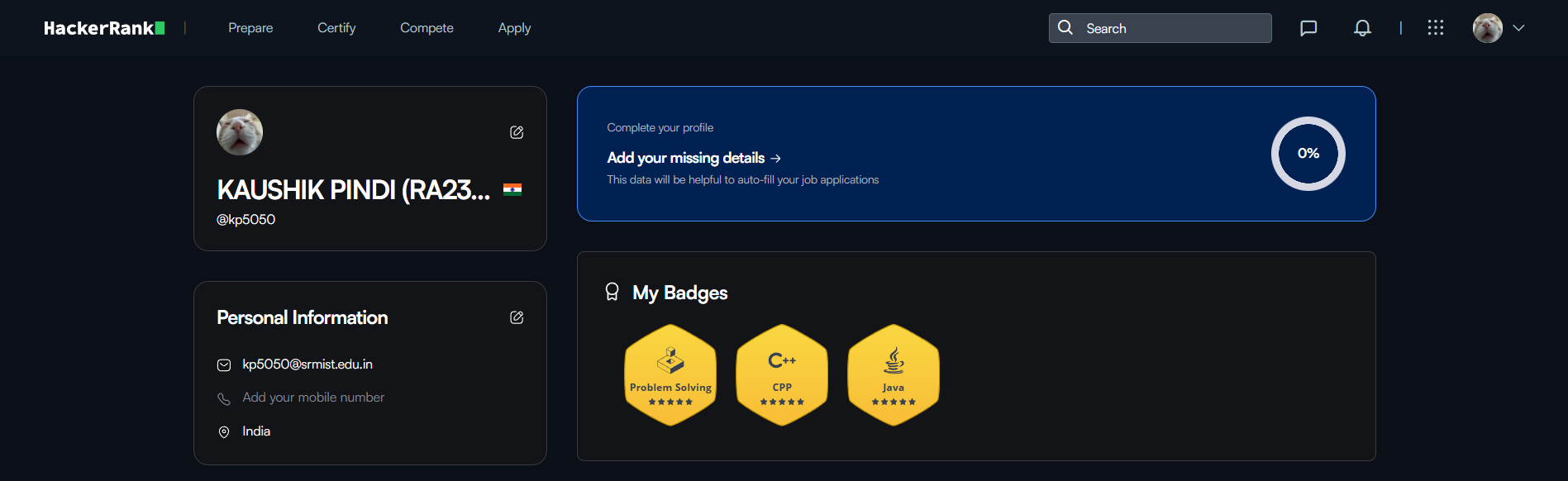Click the 0% profile completion ring
Viewport: 1568px width, 481px height.
(1308, 154)
